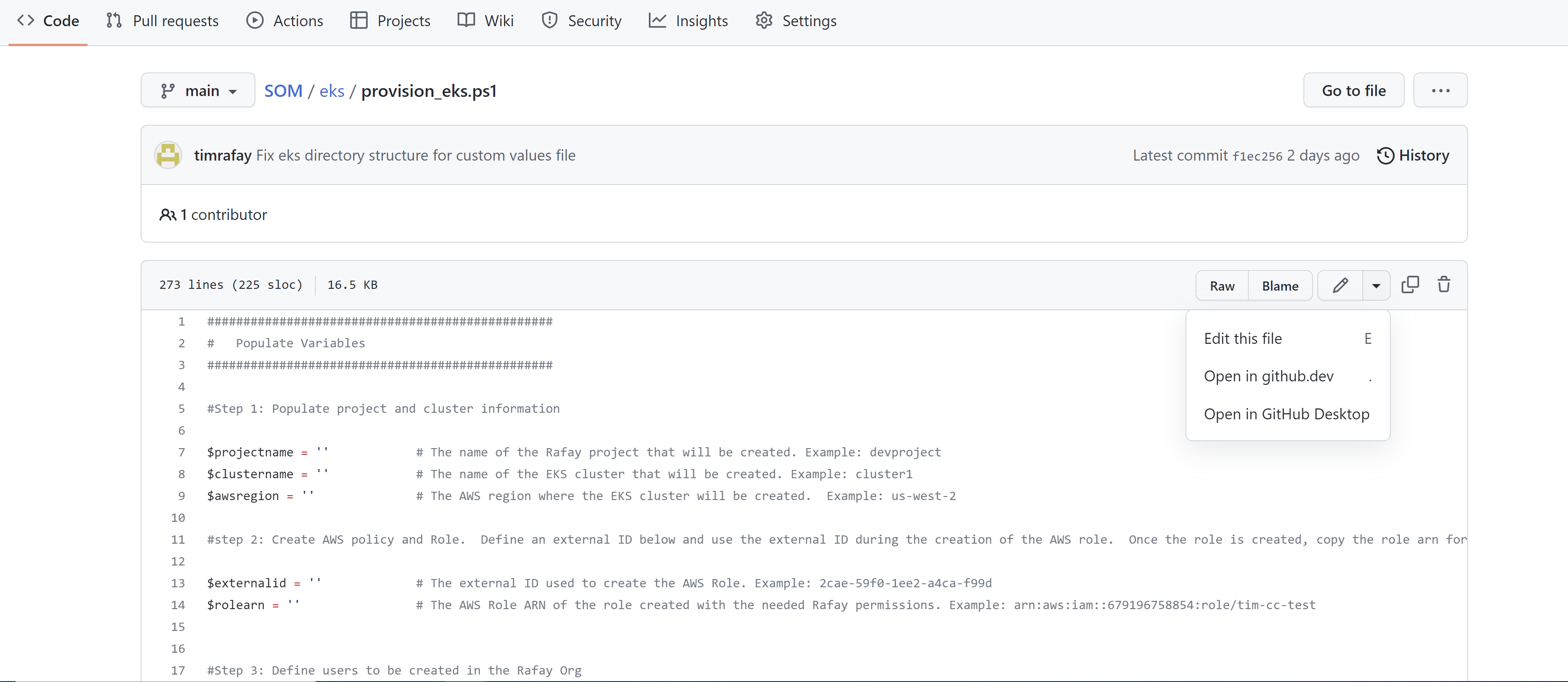This screenshot has height=682, width=1568.
Task: Click the $projectname variable text
Action: (250, 452)
